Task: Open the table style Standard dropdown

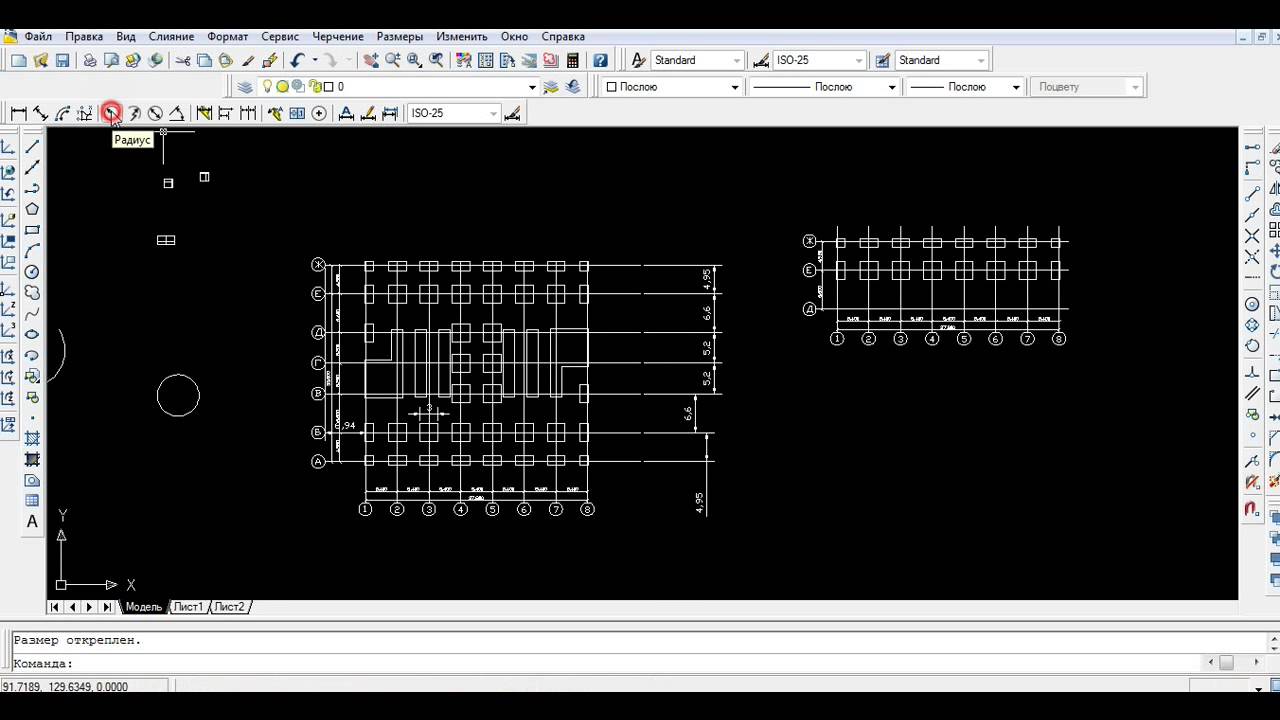Action: pos(981,60)
